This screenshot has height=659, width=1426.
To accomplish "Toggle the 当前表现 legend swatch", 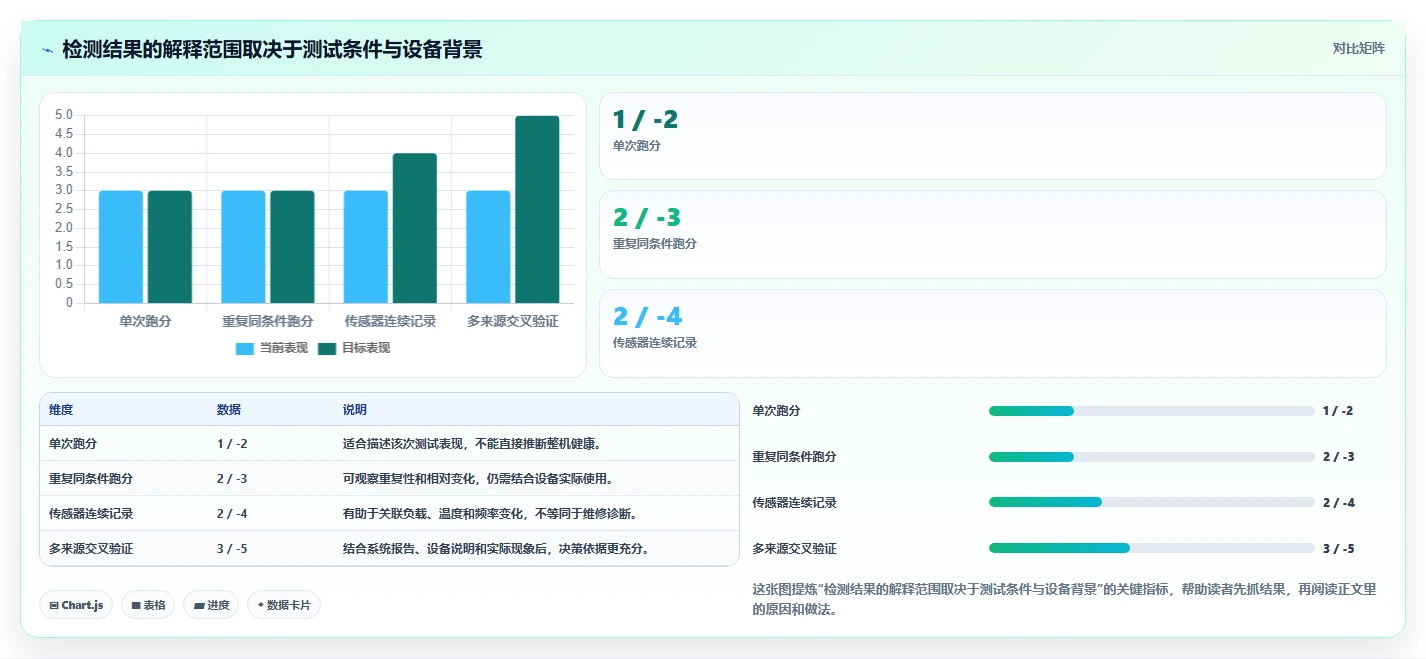I will [245, 348].
